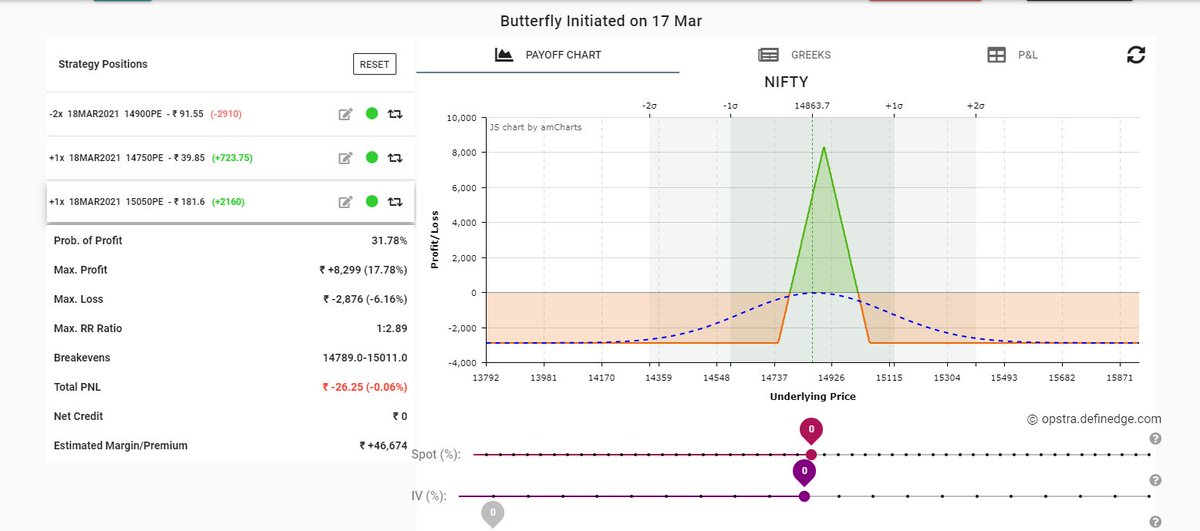Viewport: 1200px width, 531px height.
Task: Click the +2160 P&L on 15050PE row
Action: pos(228,202)
